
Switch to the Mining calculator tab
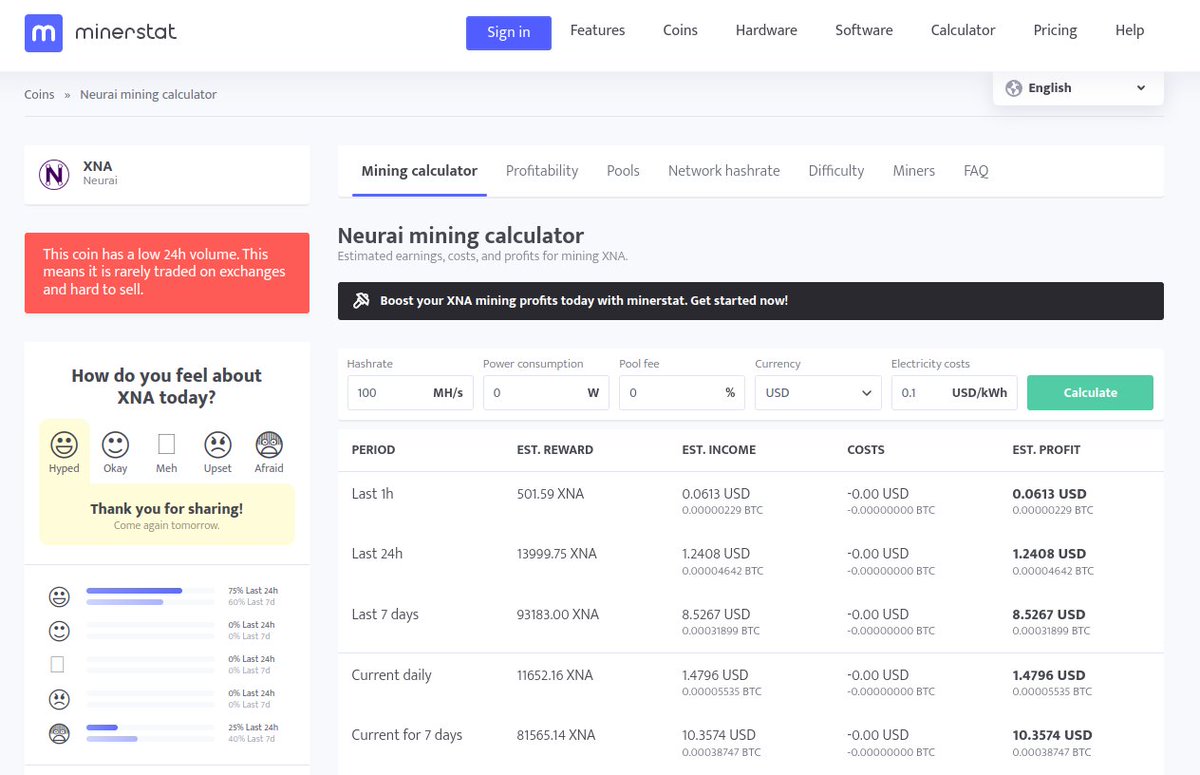pyautogui.click(x=419, y=171)
